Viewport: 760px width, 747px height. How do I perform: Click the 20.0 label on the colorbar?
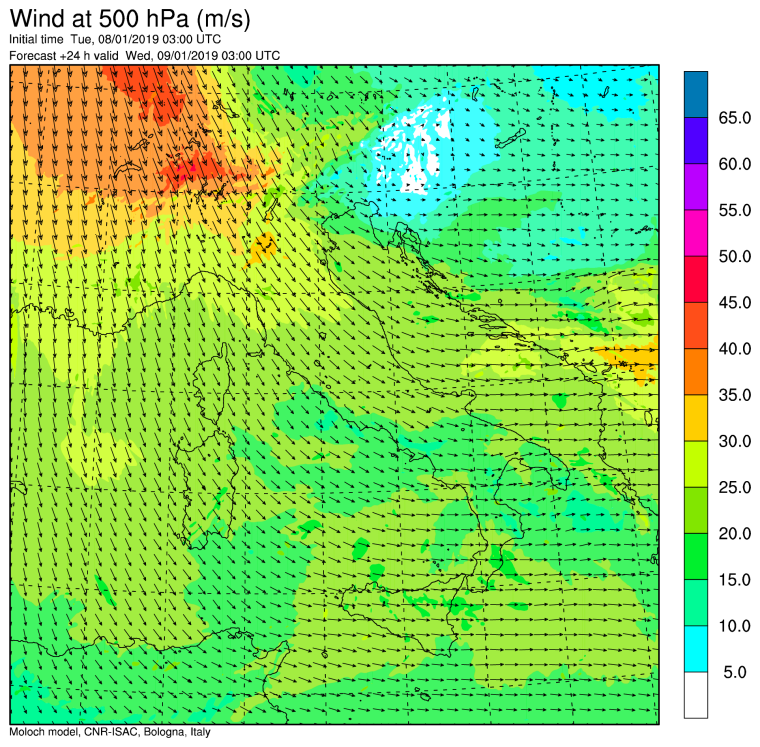tap(734, 534)
